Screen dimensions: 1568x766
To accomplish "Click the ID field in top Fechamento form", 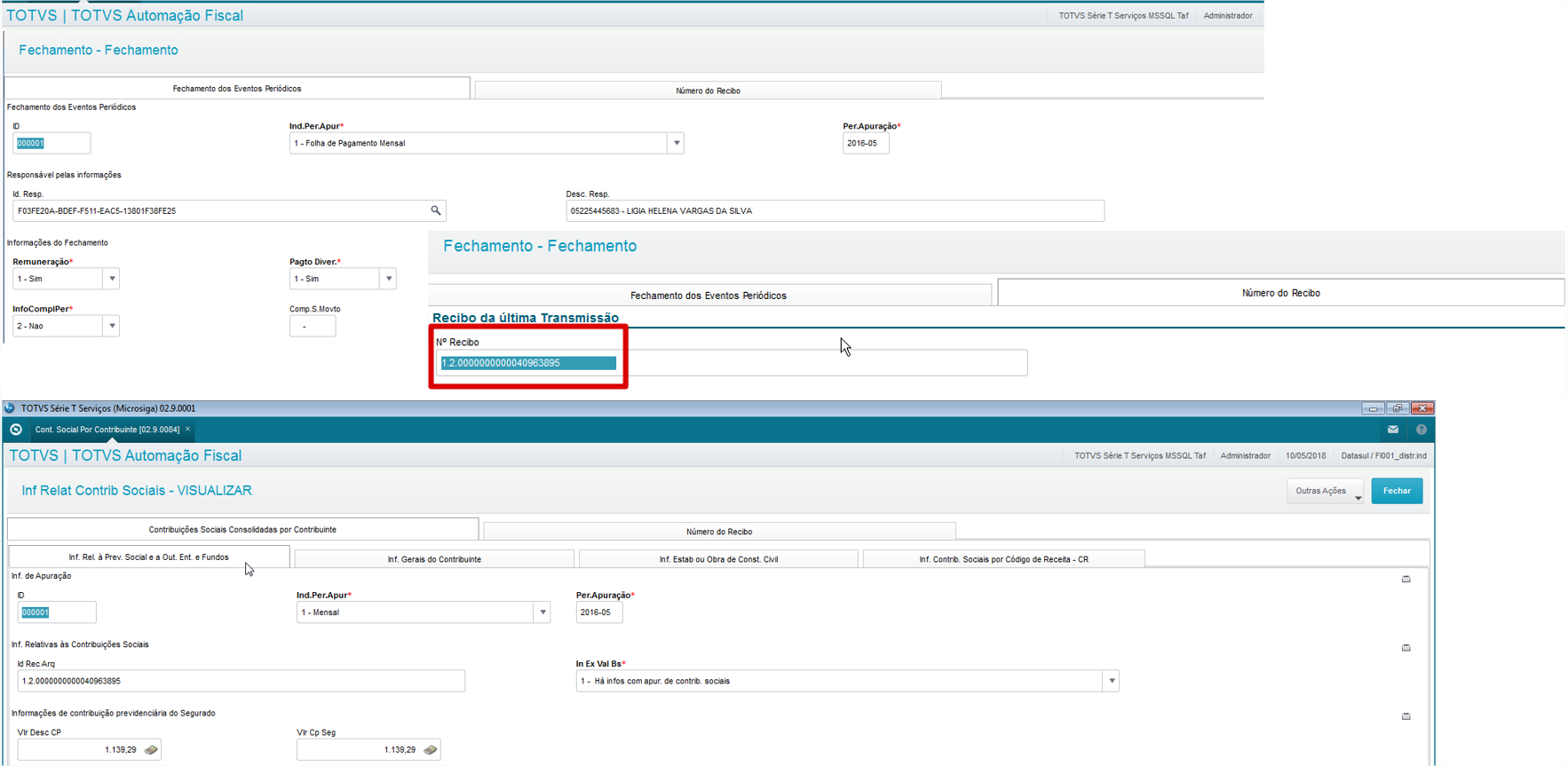I will click(x=51, y=143).
